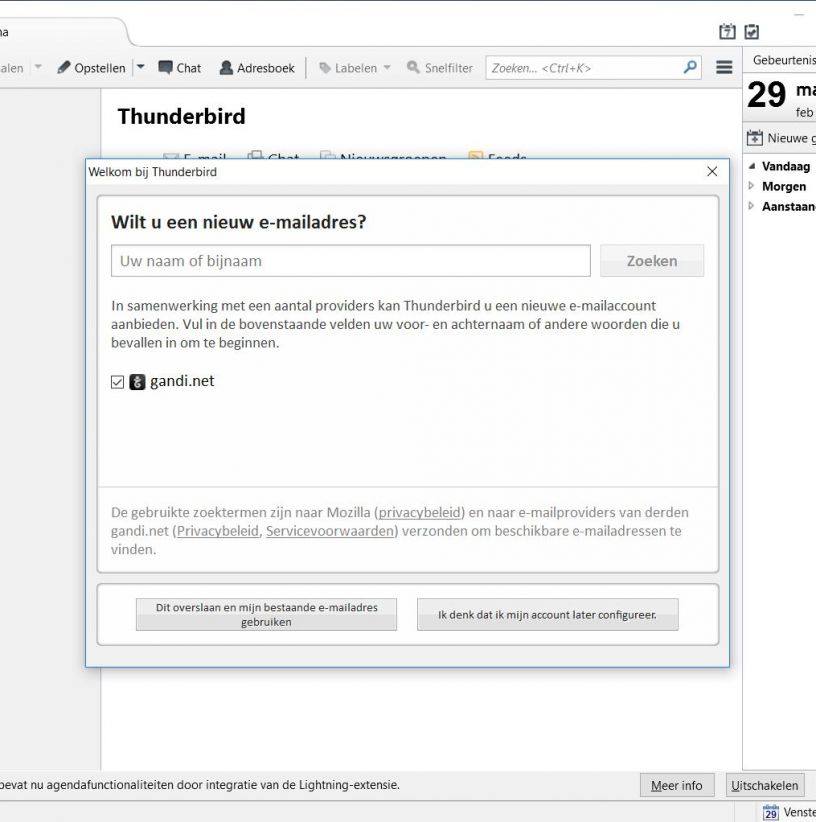Image resolution: width=816 pixels, height=822 pixels.
Task: Open the calendar tab icon
Action: click(727, 31)
